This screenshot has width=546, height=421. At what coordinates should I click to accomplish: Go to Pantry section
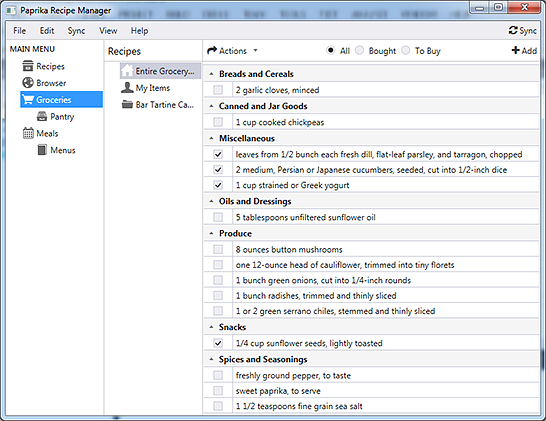tap(62, 117)
